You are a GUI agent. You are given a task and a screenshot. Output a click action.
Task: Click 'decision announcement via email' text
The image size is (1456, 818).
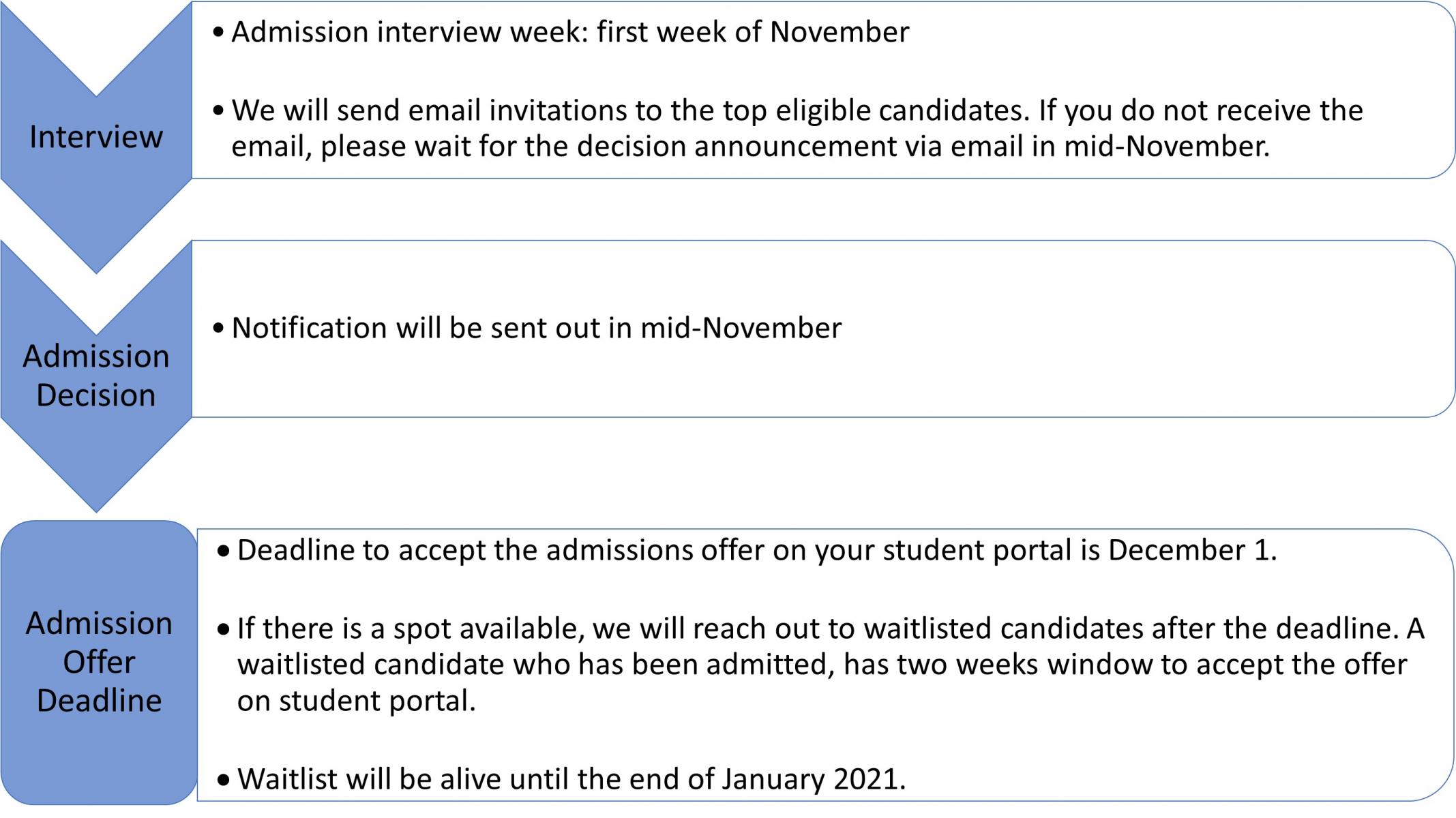tap(757, 147)
